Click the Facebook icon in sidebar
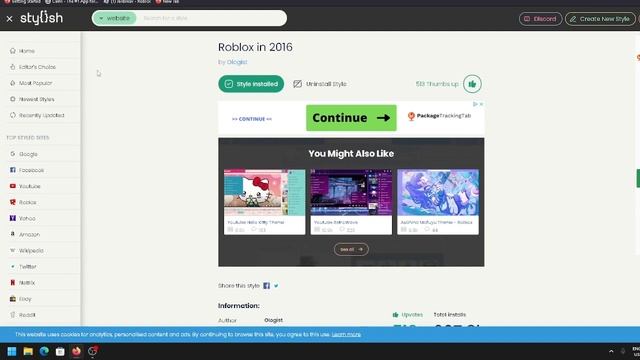640x360 pixels. pos(13,170)
